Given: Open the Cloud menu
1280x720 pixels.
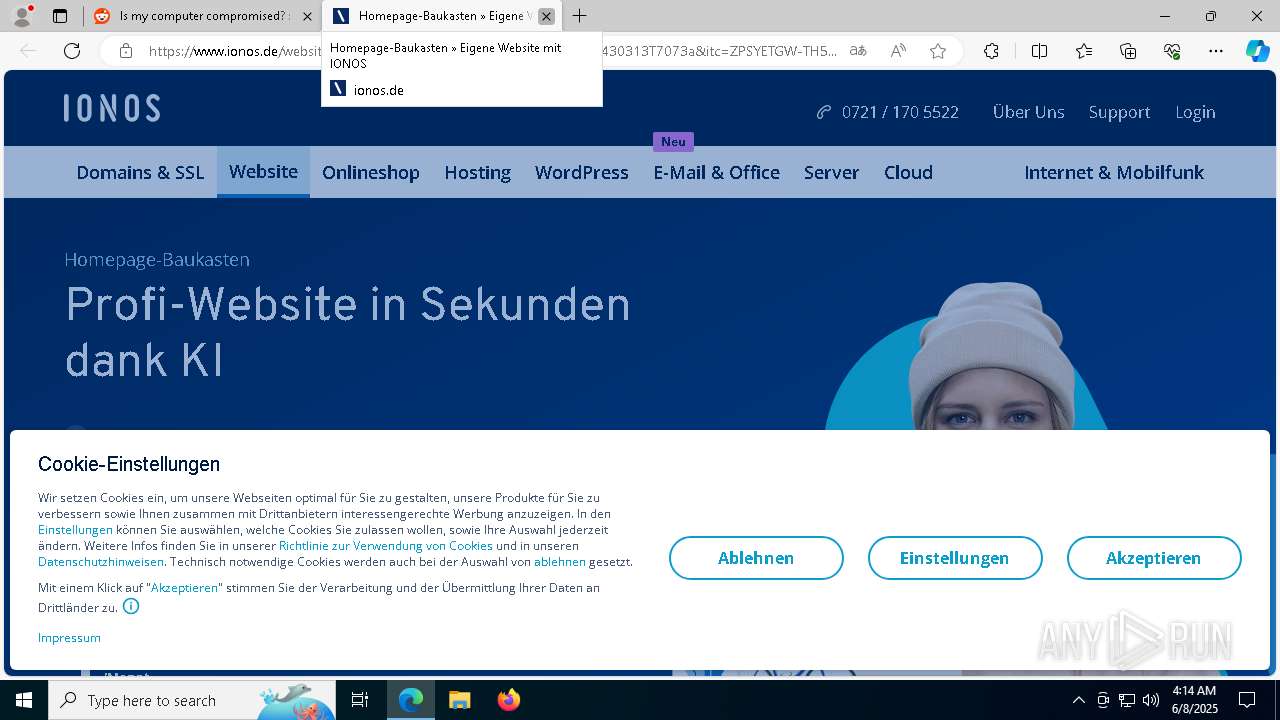Looking at the screenshot, I should pyautogui.click(x=908, y=172).
